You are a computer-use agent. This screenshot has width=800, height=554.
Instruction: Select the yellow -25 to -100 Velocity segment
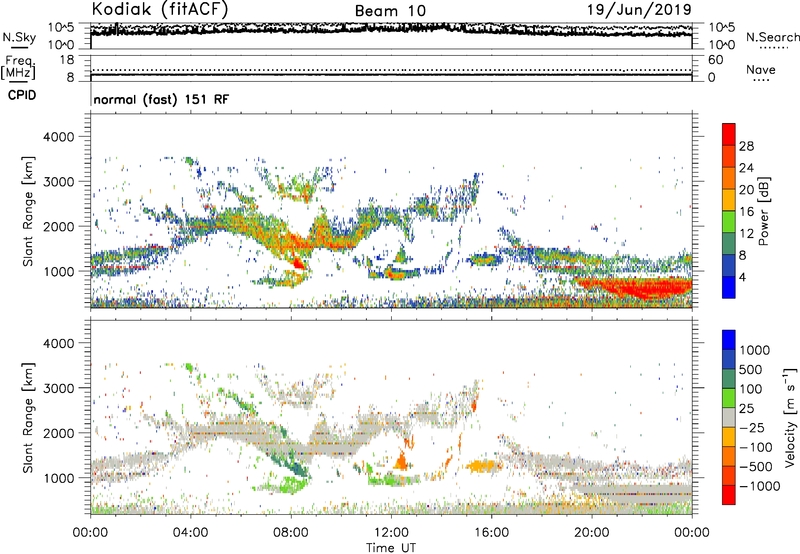pos(729,437)
